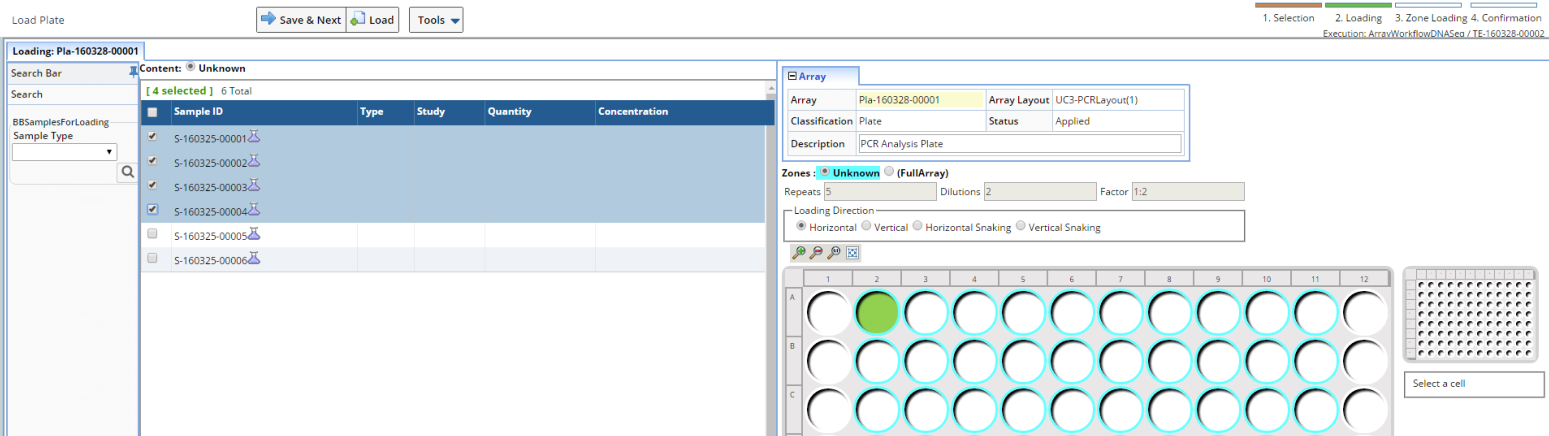This screenshot has height=436, width=1549.
Task: Click the search magnifier button under Sample Type
Action: click(128, 173)
